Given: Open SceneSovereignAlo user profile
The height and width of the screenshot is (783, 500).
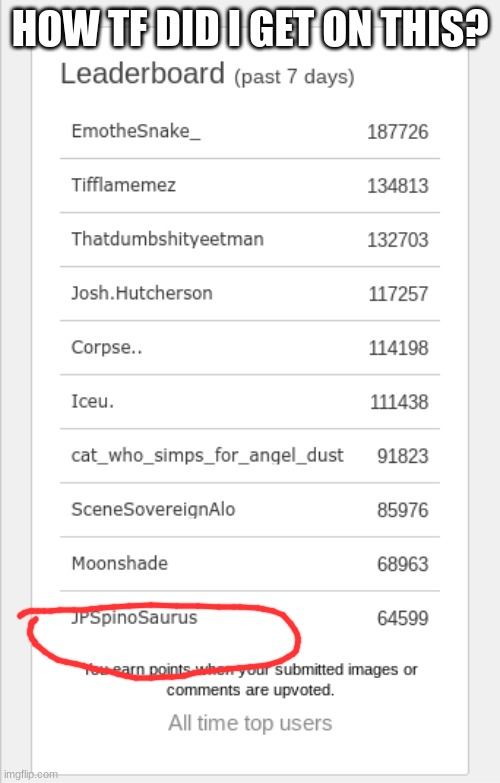Looking at the screenshot, I should tap(153, 510).
